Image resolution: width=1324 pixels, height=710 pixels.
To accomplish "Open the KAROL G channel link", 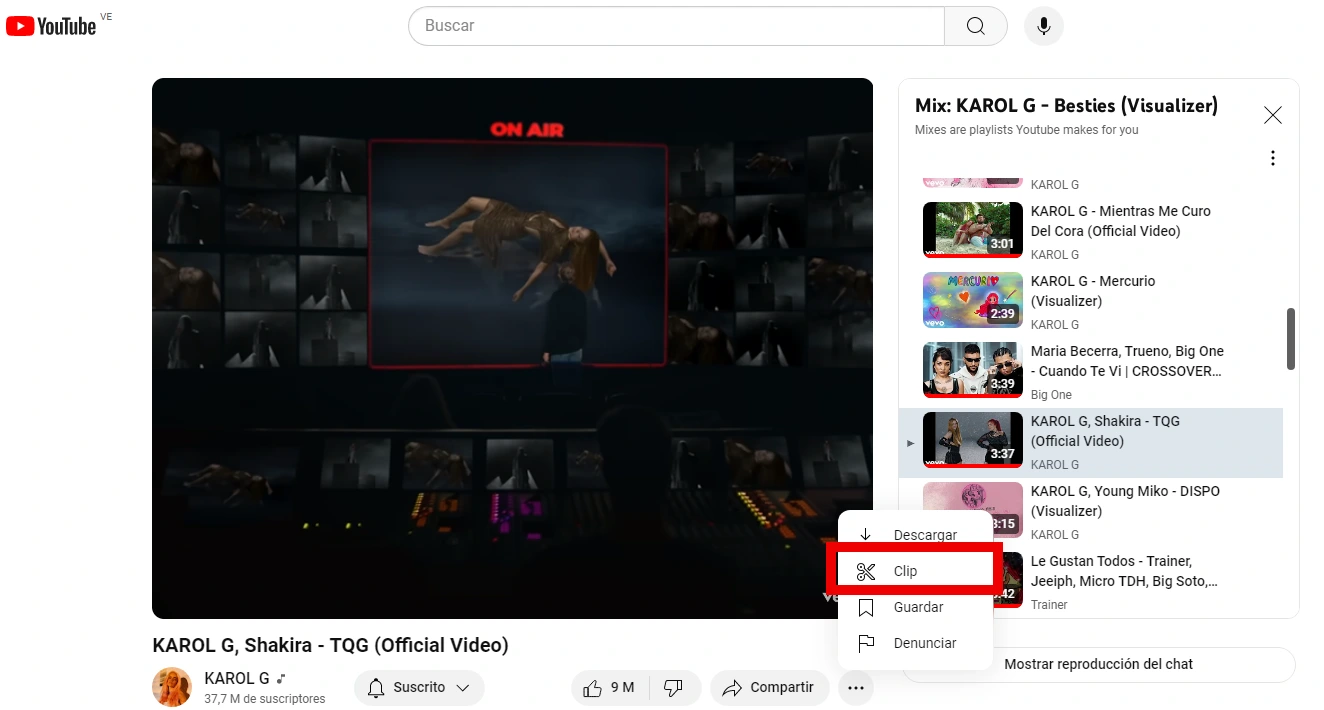I will click(x=238, y=677).
